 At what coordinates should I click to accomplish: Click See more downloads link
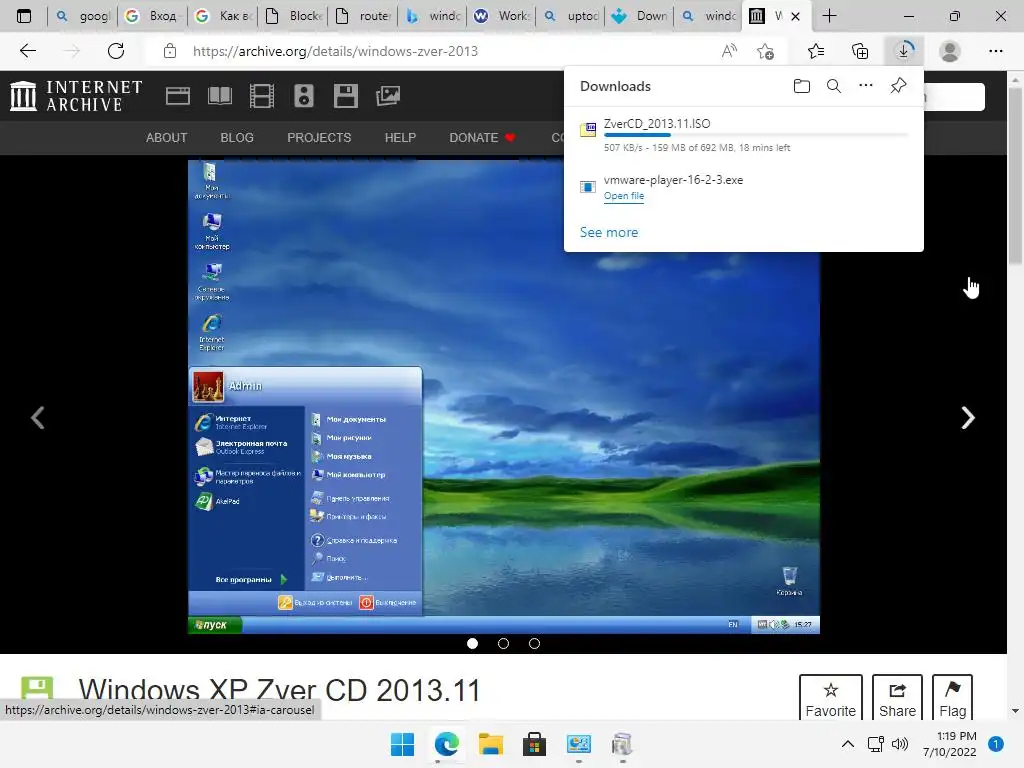click(x=609, y=232)
